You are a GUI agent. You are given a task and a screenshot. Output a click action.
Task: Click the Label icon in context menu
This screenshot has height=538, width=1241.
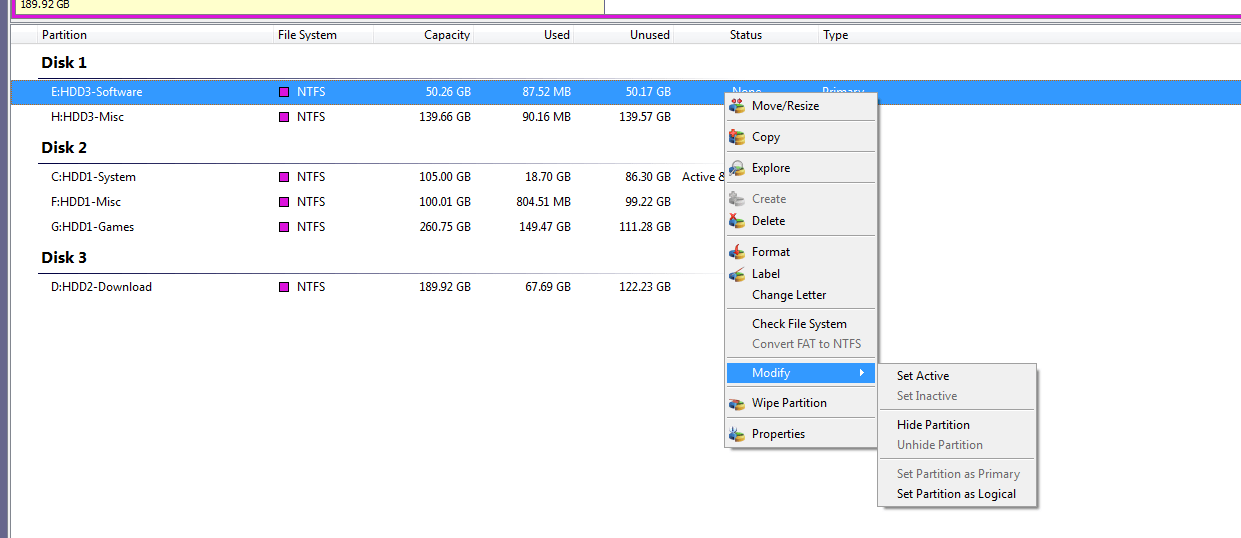tap(737, 274)
